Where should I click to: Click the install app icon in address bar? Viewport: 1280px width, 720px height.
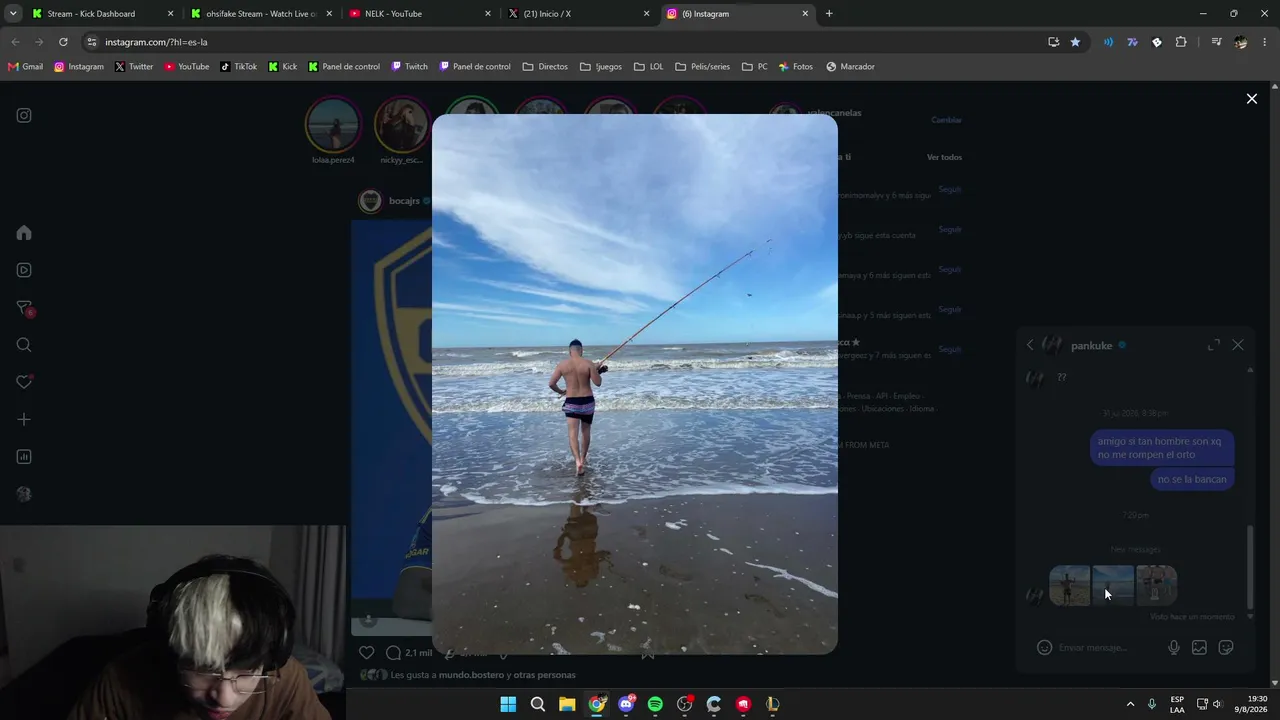click(1053, 42)
